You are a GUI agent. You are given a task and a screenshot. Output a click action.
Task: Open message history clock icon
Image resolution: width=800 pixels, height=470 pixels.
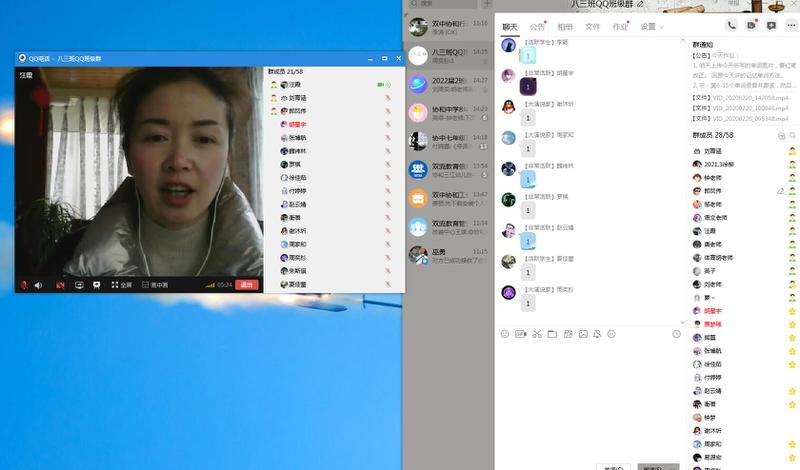pyautogui.click(x=677, y=334)
